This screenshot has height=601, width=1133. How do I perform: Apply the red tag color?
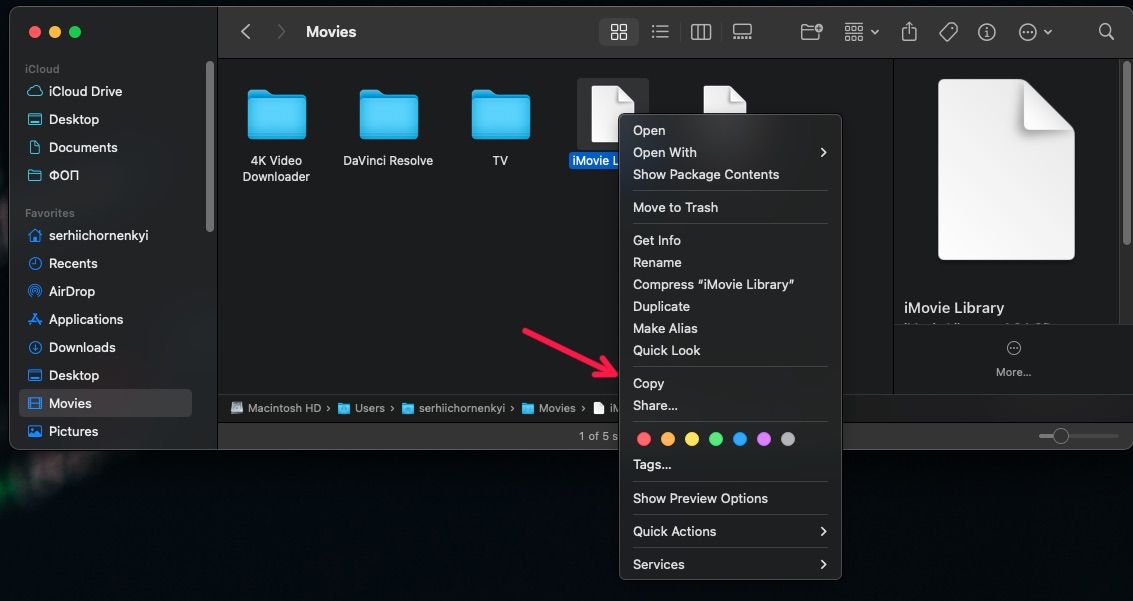coord(644,439)
